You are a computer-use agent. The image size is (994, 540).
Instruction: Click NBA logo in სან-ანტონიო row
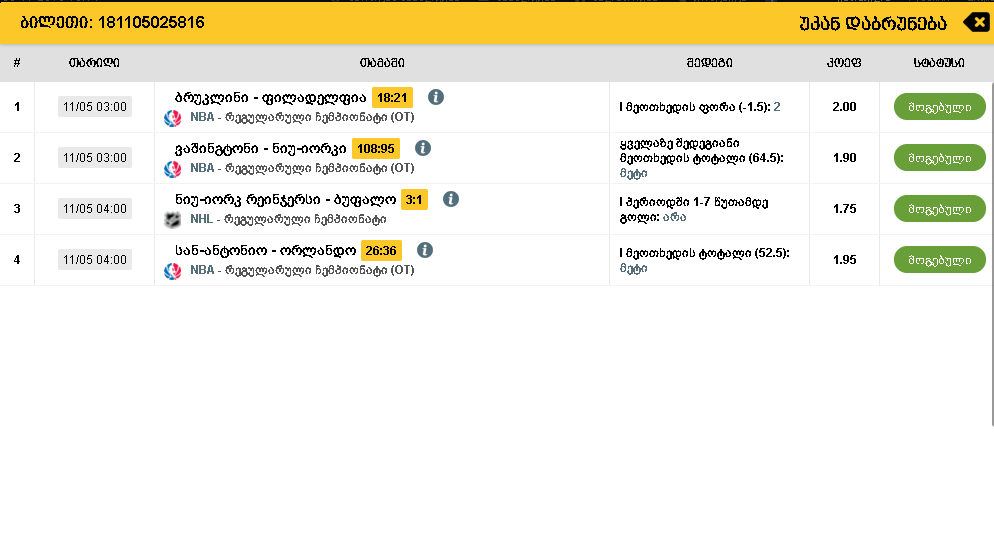pos(172,271)
